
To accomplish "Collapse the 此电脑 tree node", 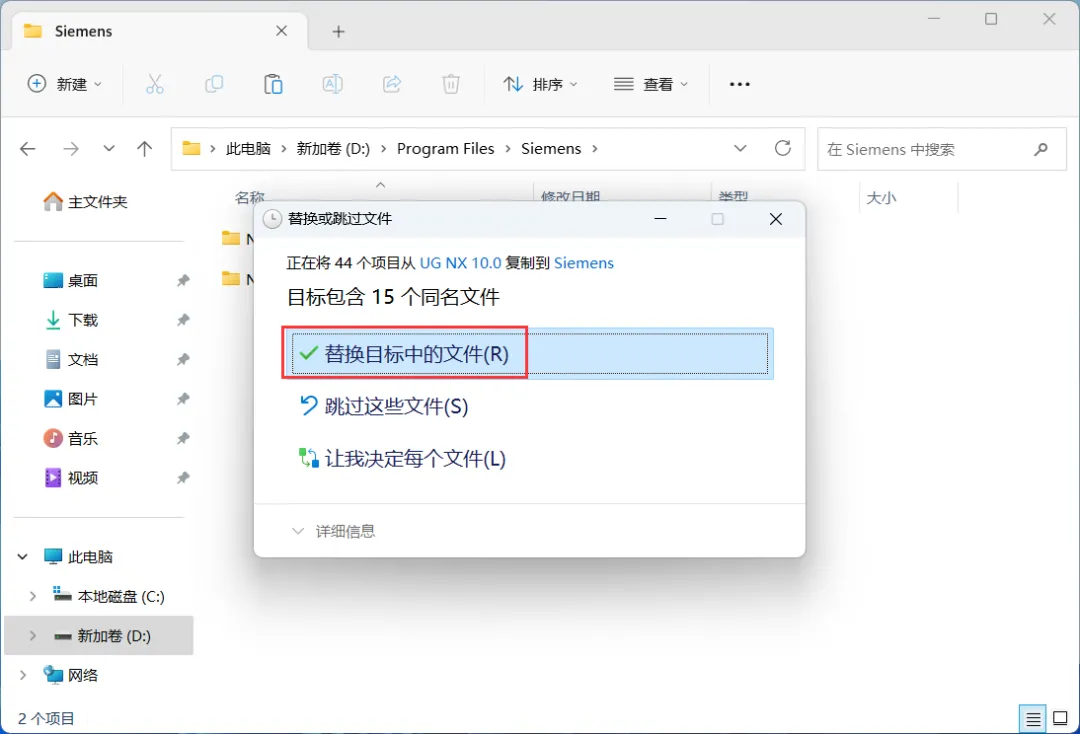I will click(23, 556).
